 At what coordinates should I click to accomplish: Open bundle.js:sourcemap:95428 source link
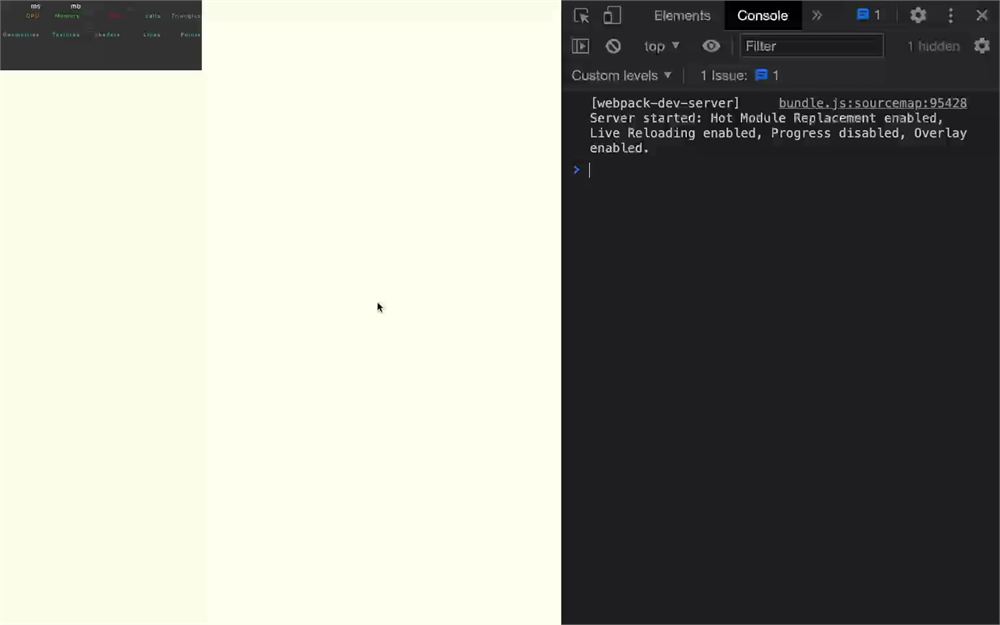(x=872, y=103)
